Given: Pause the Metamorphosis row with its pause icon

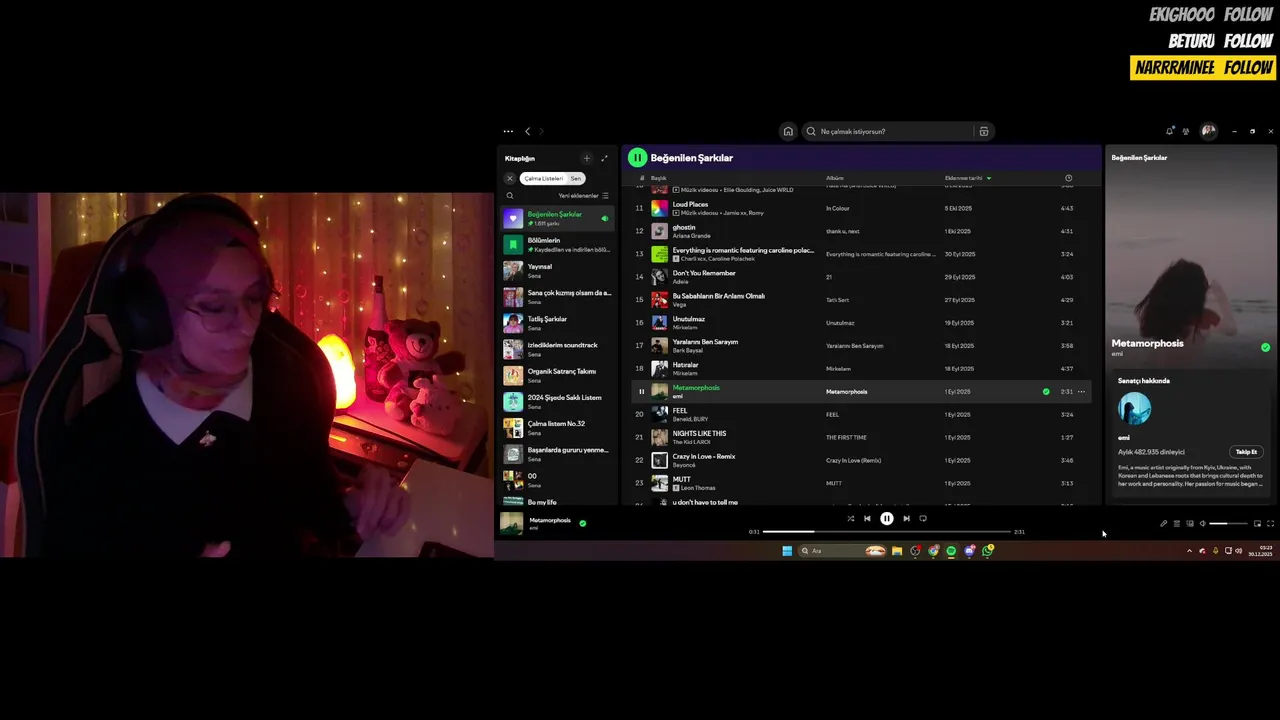Looking at the screenshot, I should click(x=641, y=392).
